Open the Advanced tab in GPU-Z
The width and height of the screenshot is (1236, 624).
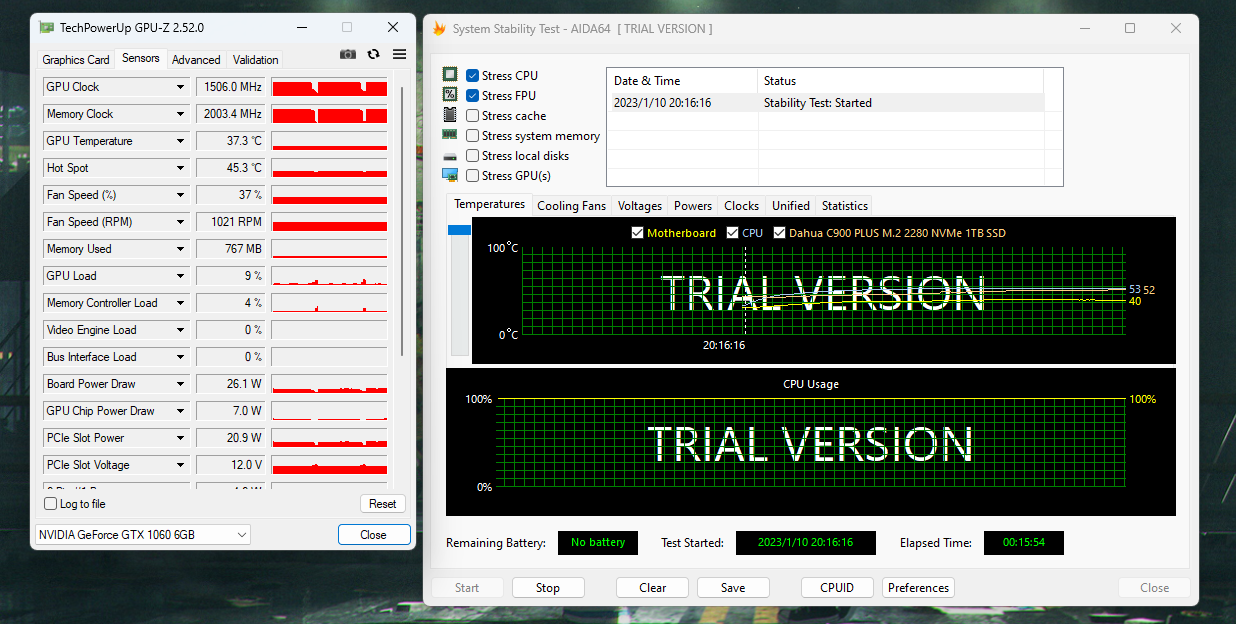196,60
